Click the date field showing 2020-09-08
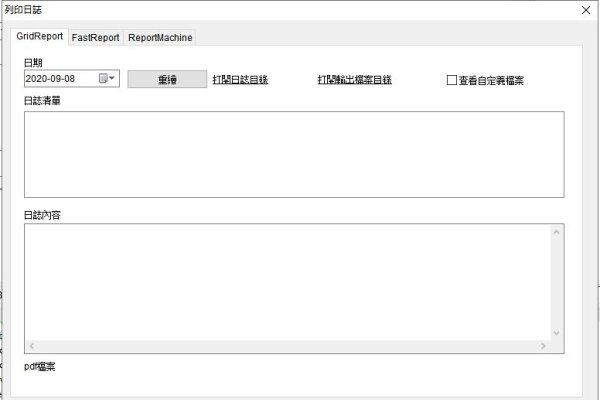Image resolution: width=600 pixels, height=400 pixels. (x=72, y=78)
